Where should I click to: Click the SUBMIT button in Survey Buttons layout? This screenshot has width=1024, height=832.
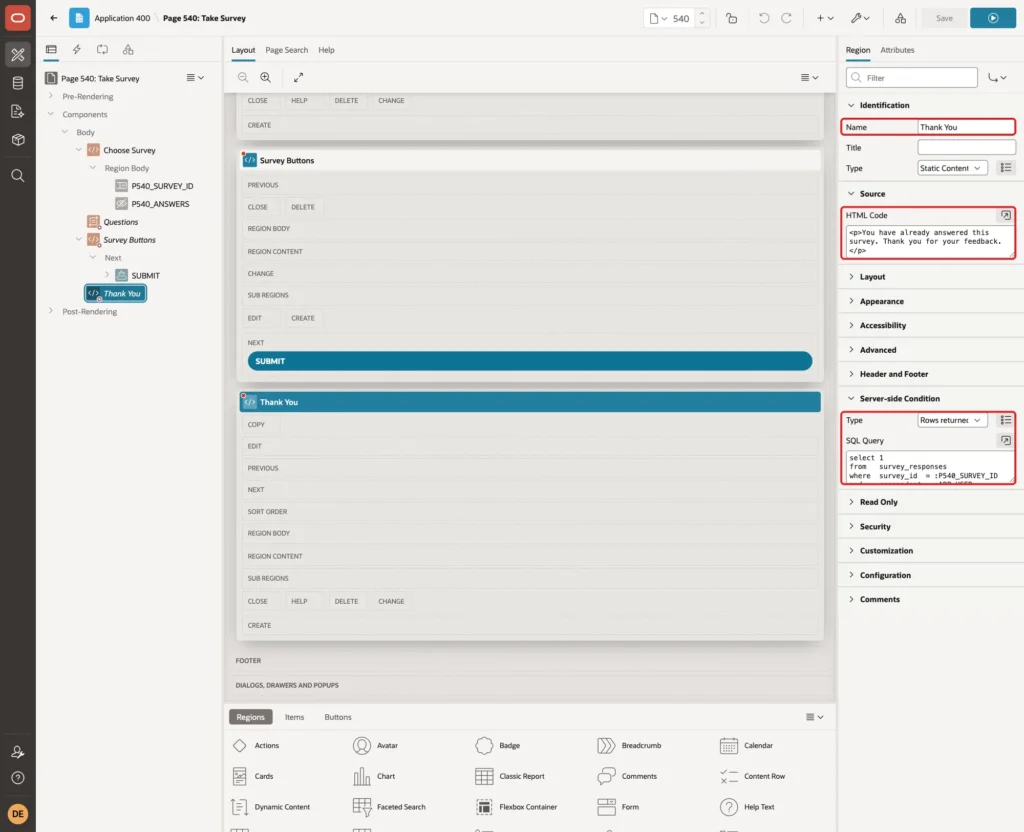[530, 361]
